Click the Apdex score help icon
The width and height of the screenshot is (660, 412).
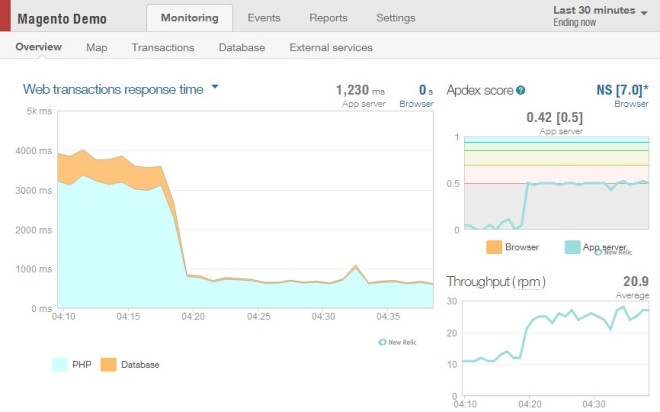[521, 90]
